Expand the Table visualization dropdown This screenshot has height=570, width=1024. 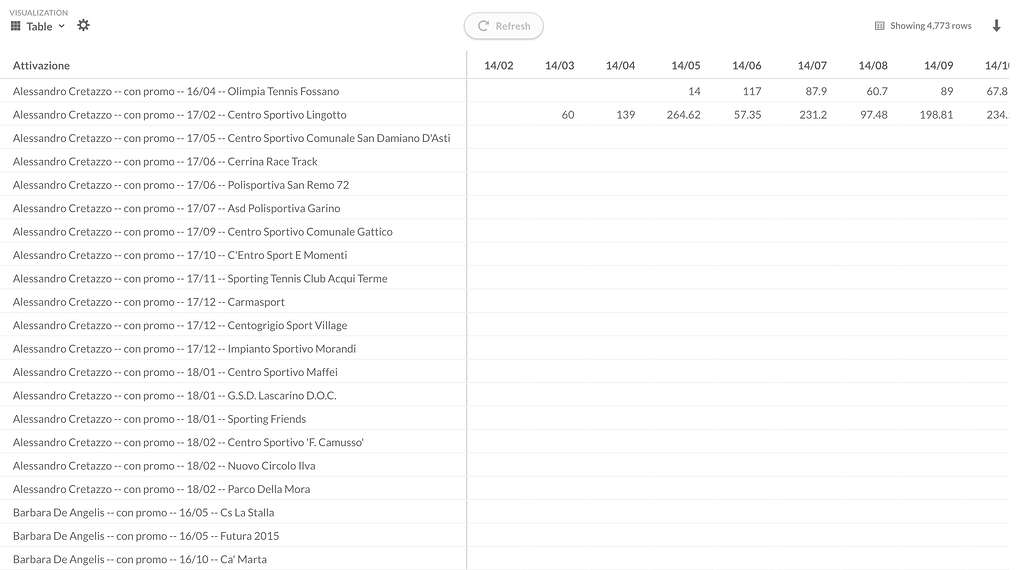tap(61, 26)
